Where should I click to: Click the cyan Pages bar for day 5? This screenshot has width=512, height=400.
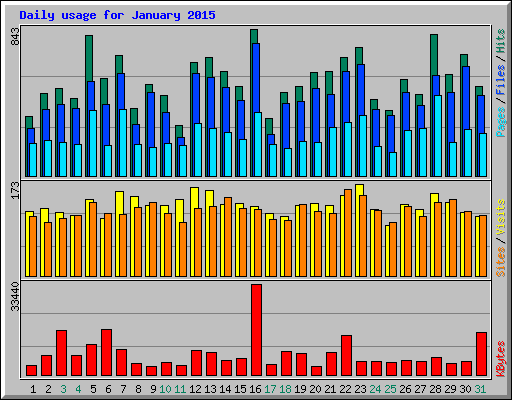click(93, 143)
